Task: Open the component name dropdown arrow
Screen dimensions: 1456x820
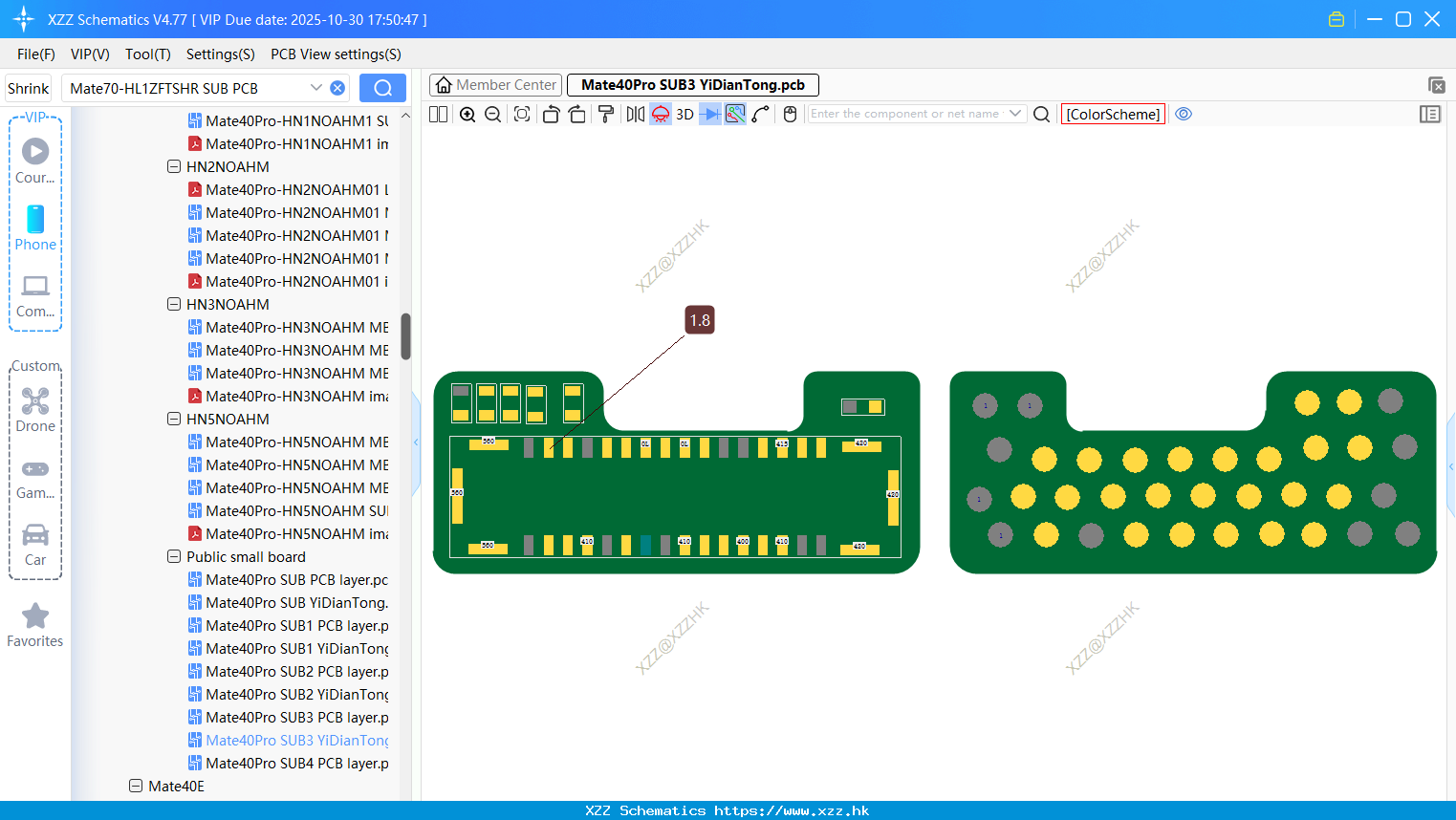Action: (1015, 114)
